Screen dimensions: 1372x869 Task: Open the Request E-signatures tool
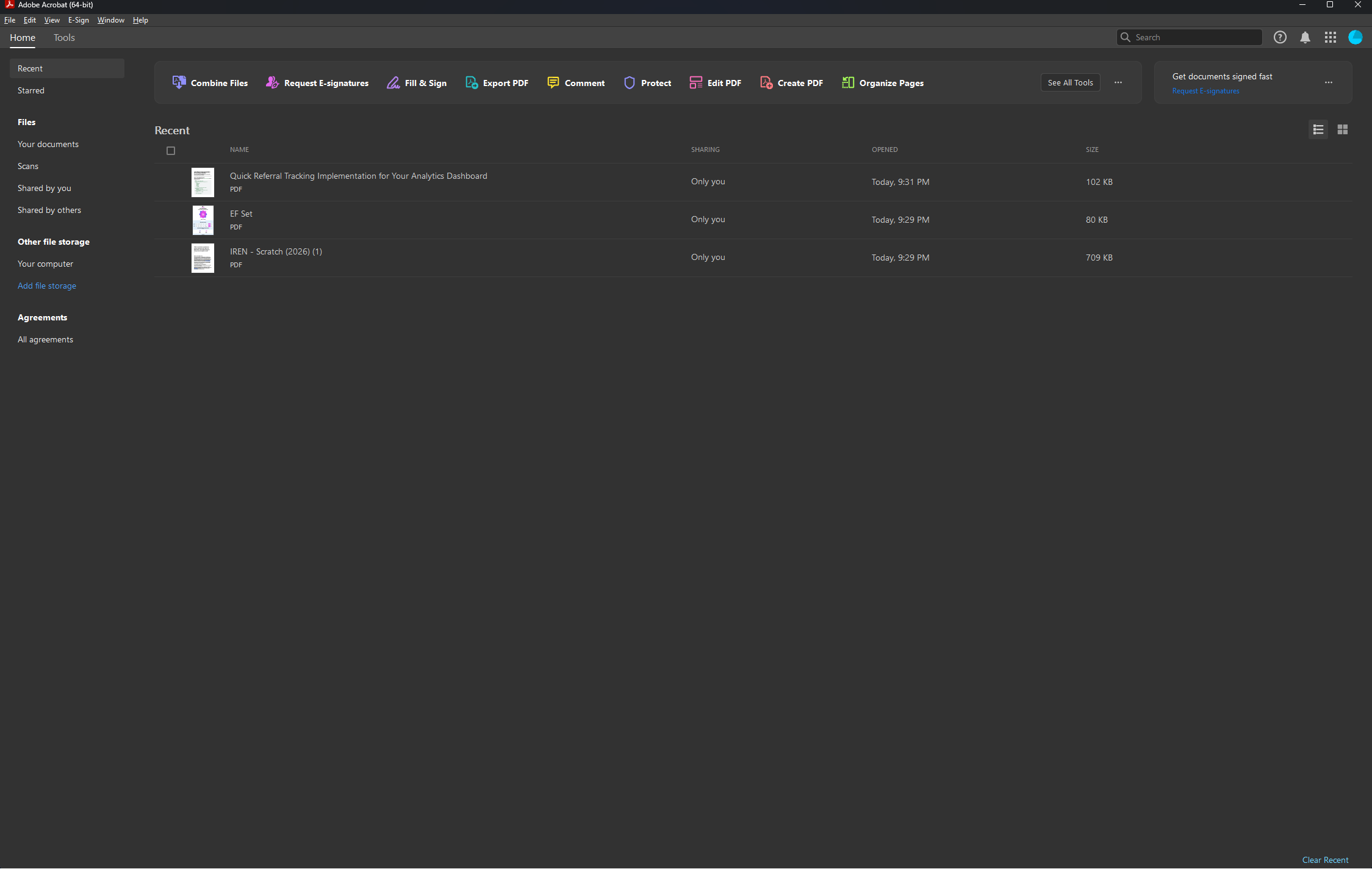click(317, 82)
